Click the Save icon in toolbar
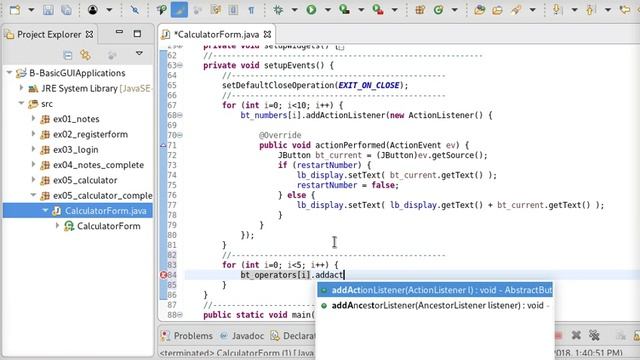Viewport: 640px width, 360px height. tap(48, 10)
